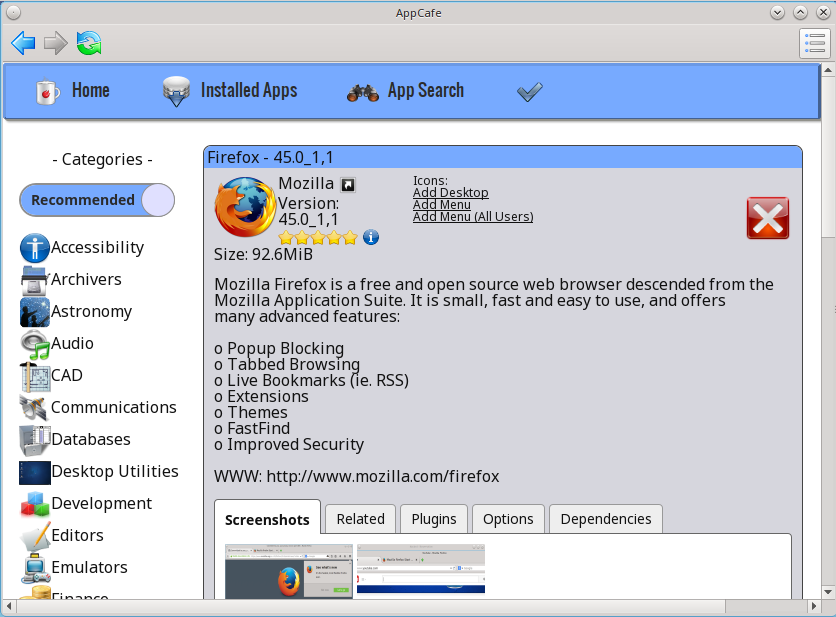Open the Options tab
The height and width of the screenshot is (617, 836).
508,519
